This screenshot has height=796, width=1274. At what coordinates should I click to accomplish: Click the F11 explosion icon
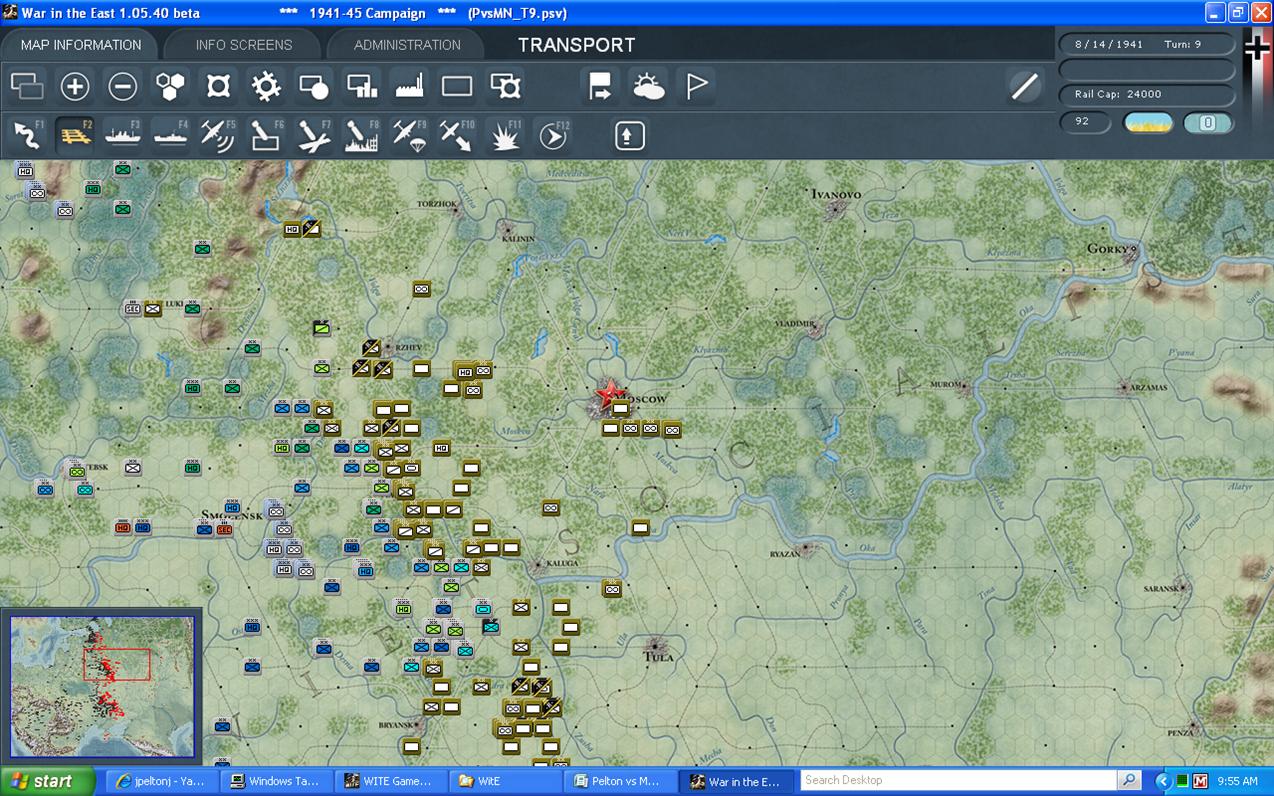tap(505, 135)
